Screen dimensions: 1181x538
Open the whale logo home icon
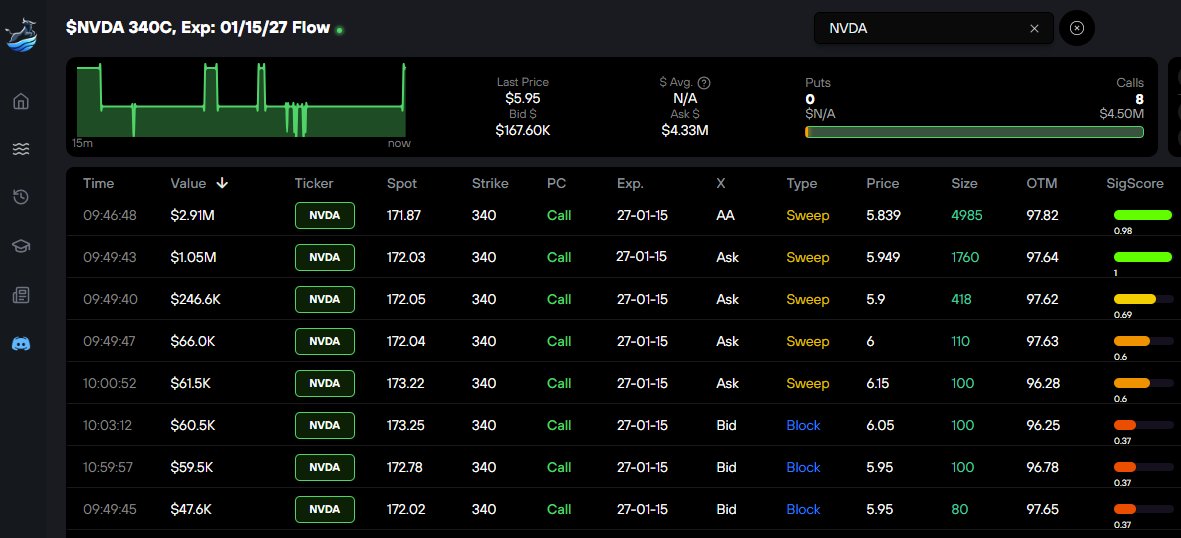(x=21, y=35)
